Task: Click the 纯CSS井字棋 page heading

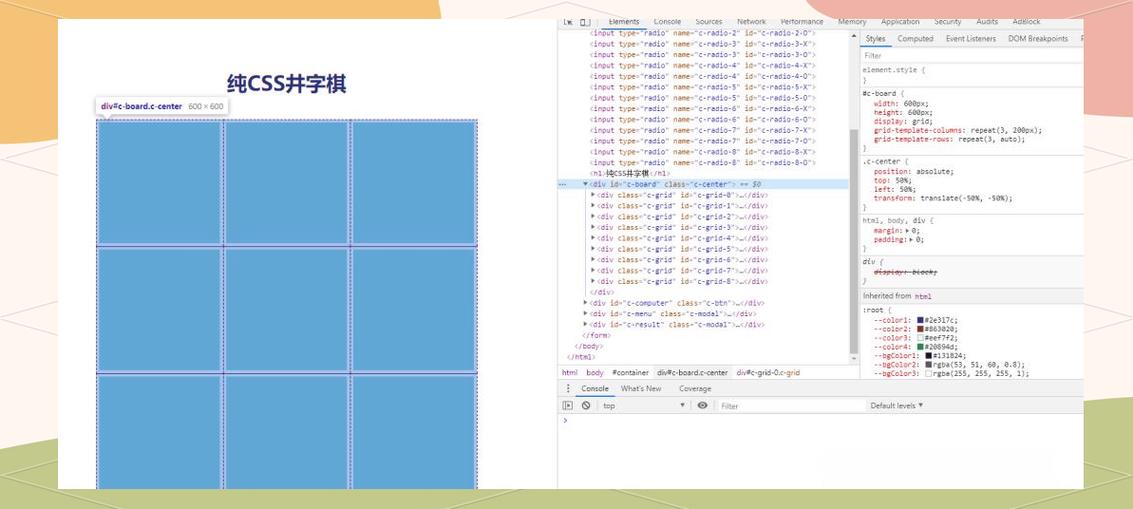Action: (286, 85)
